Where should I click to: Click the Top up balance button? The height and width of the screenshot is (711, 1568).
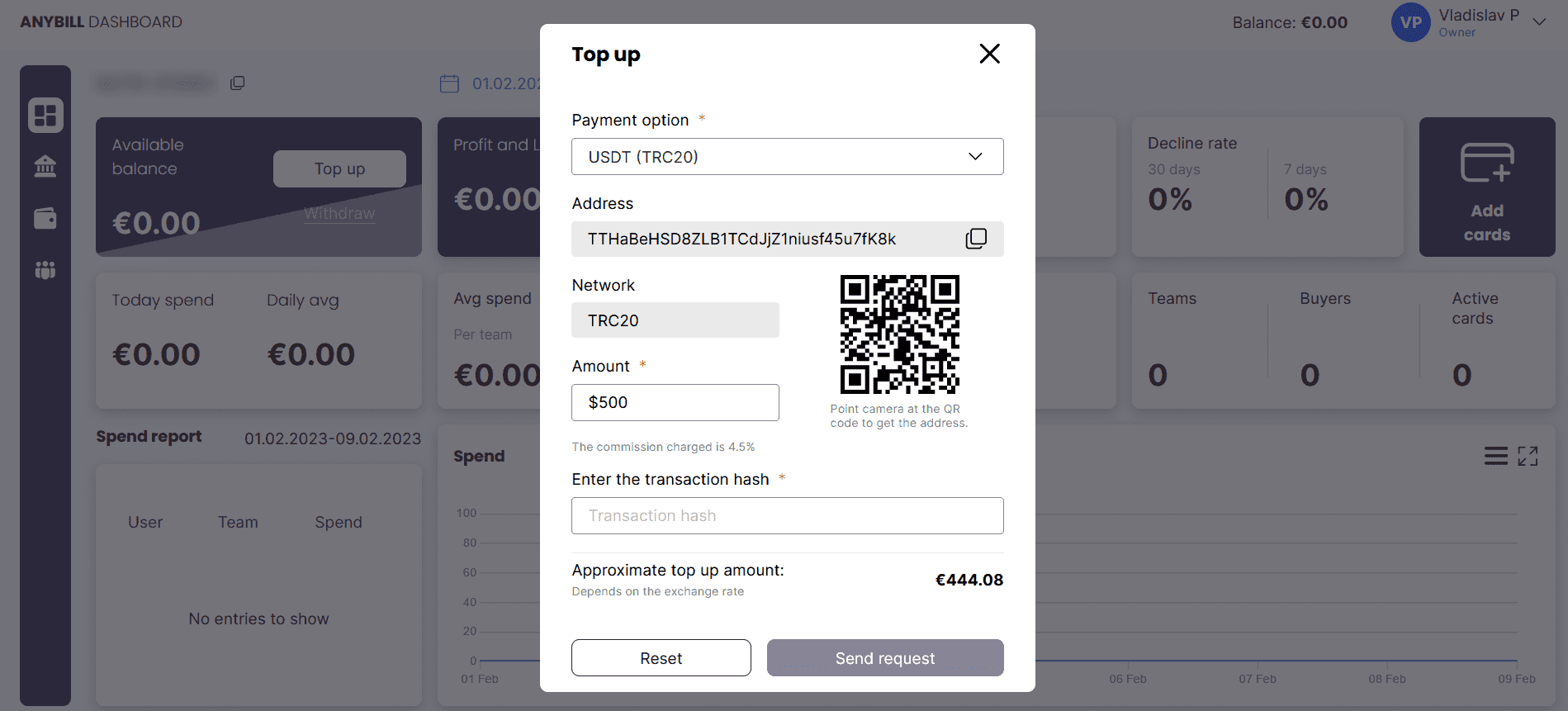click(x=339, y=168)
